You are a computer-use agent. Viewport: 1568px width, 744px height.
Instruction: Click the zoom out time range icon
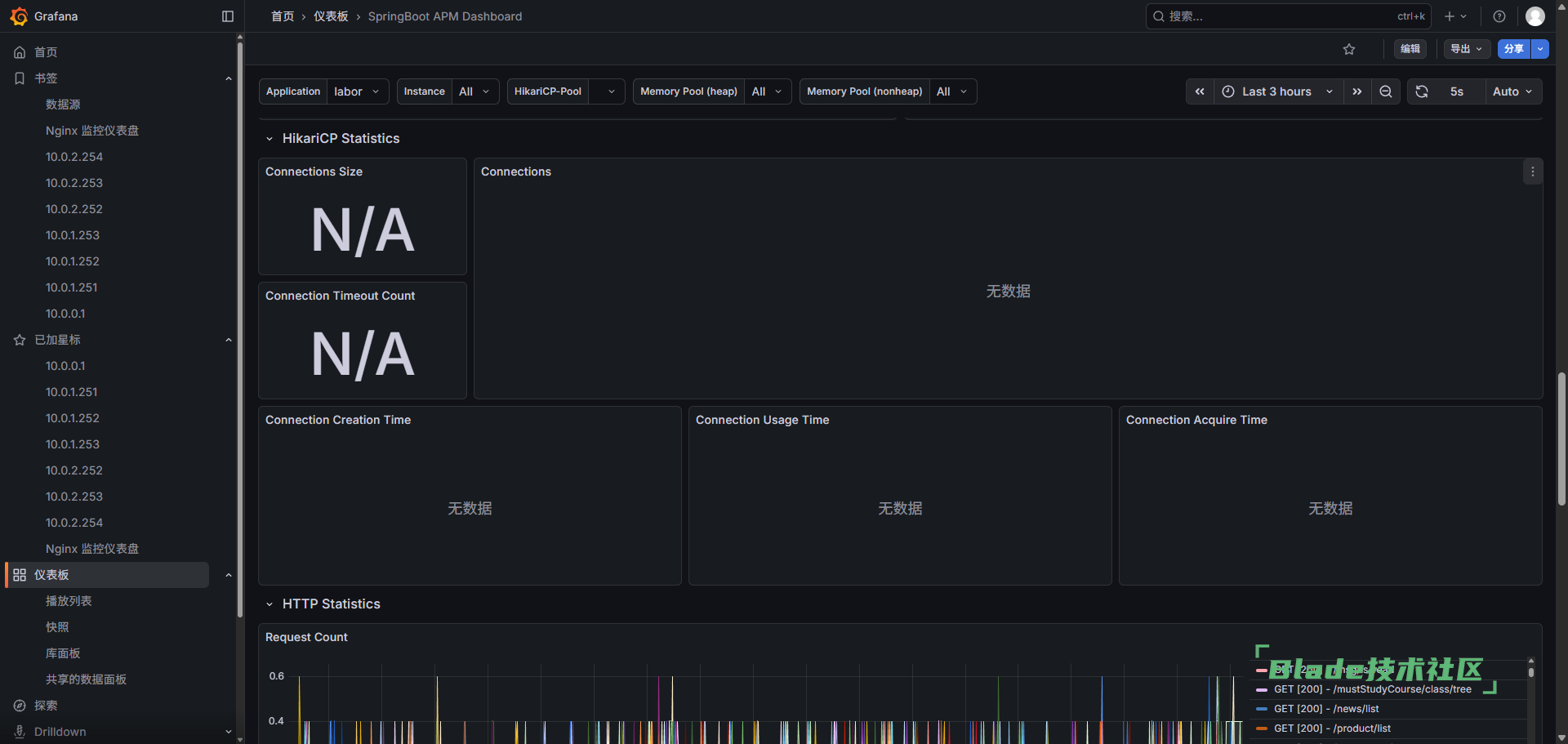pos(1386,91)
